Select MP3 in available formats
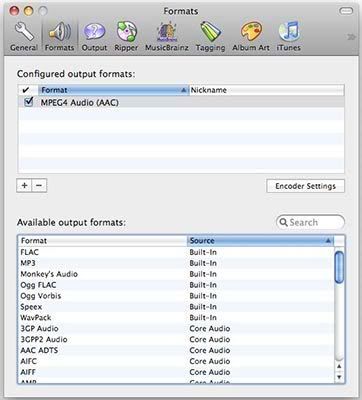The width and height of the screenshot is (362, 400). pos(176,263)
